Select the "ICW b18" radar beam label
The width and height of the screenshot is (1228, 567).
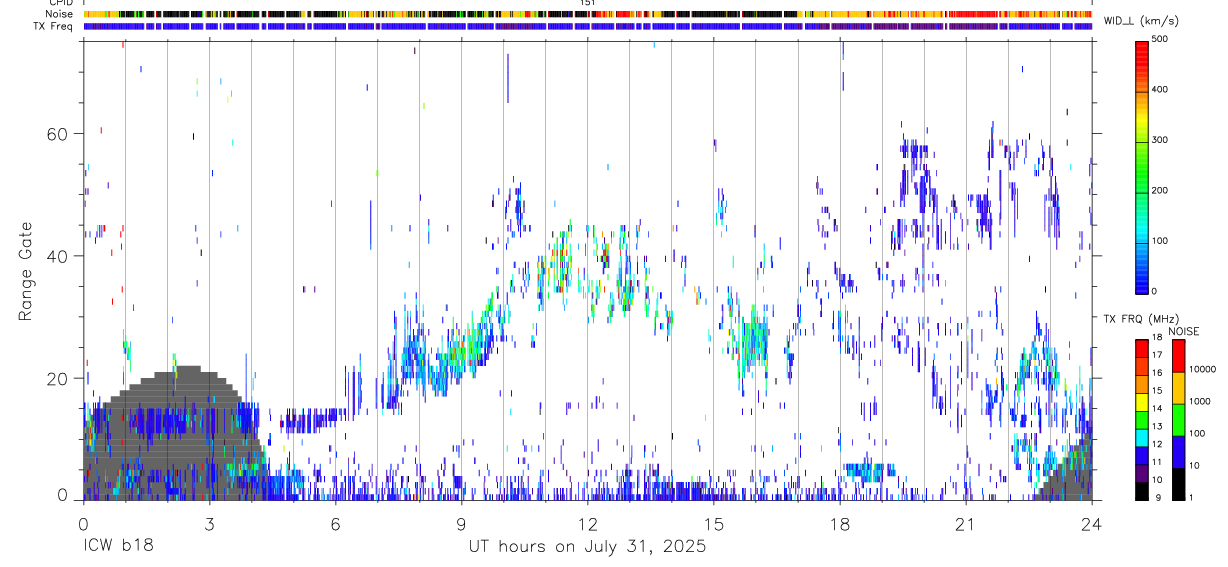118,547
